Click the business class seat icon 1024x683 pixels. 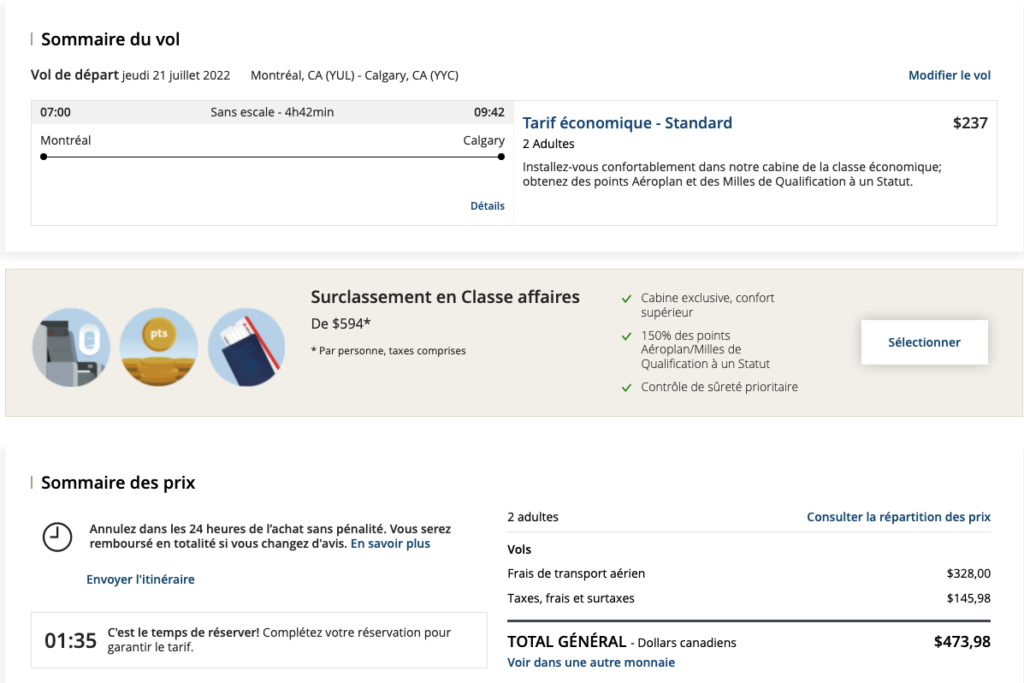(71, 347)
